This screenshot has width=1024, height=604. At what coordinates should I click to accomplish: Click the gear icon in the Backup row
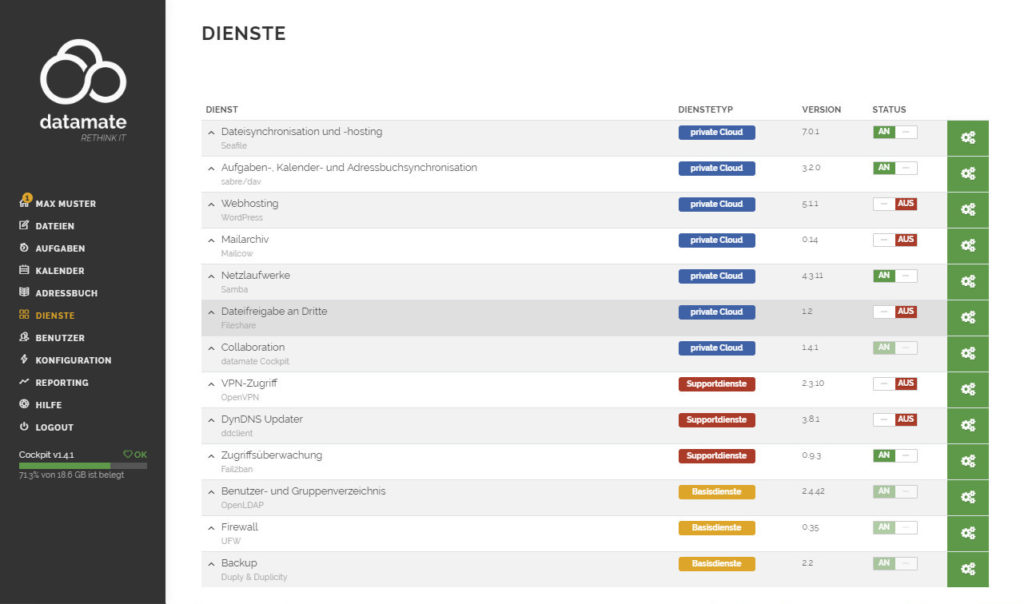967,569
